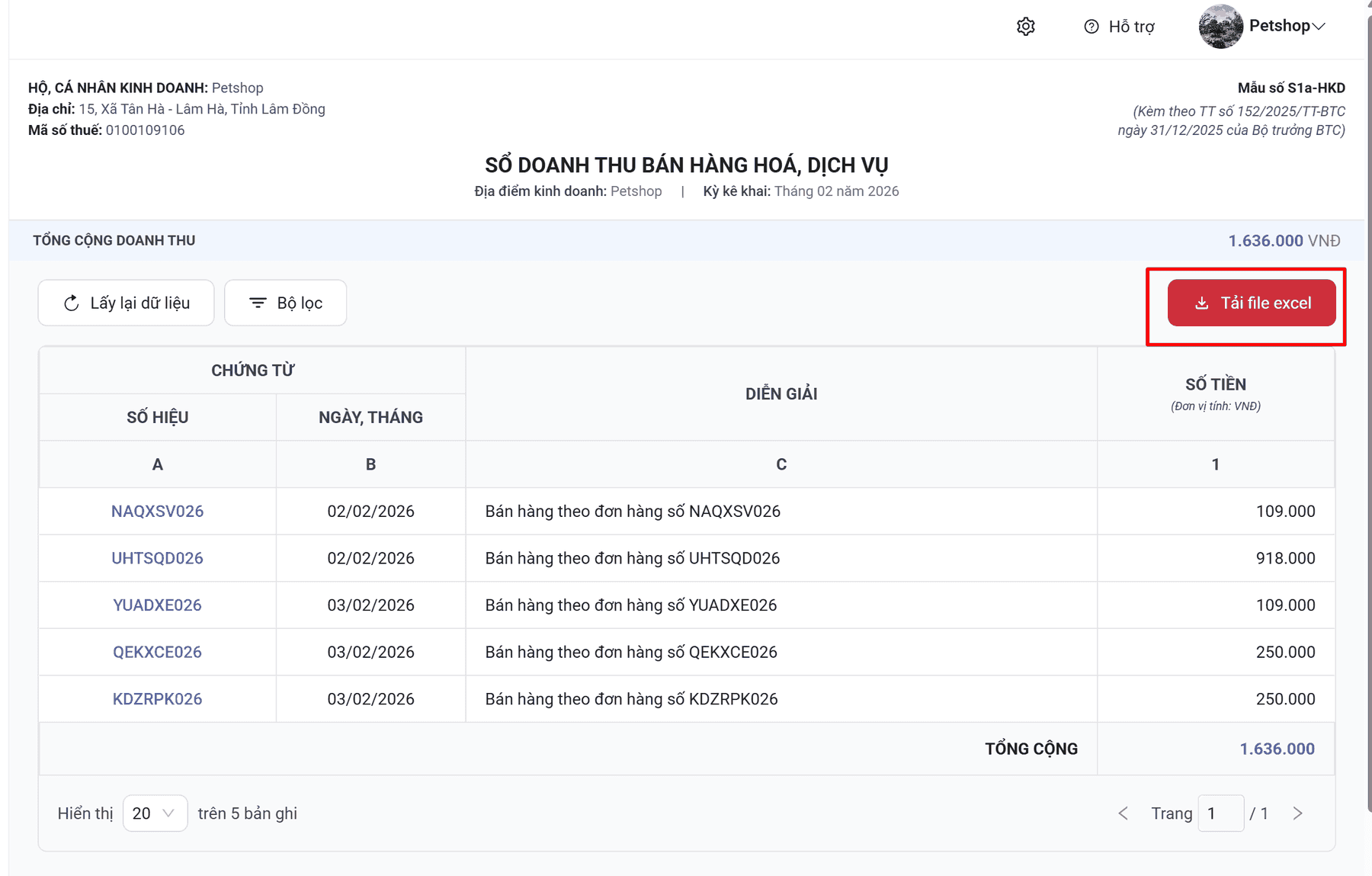Click the Hỗ trợ support label
The height and width of the screenshot is (876, 1372).
click(x=1132, y=27)
